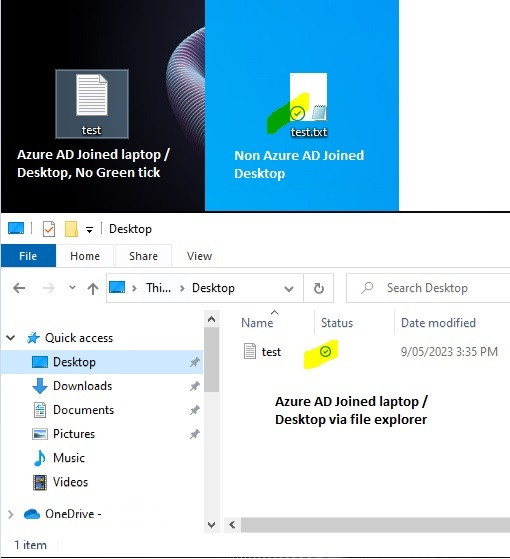Unpin Pictures using its pin icon
The image size is (510, 559).
[x=194, y=434]
